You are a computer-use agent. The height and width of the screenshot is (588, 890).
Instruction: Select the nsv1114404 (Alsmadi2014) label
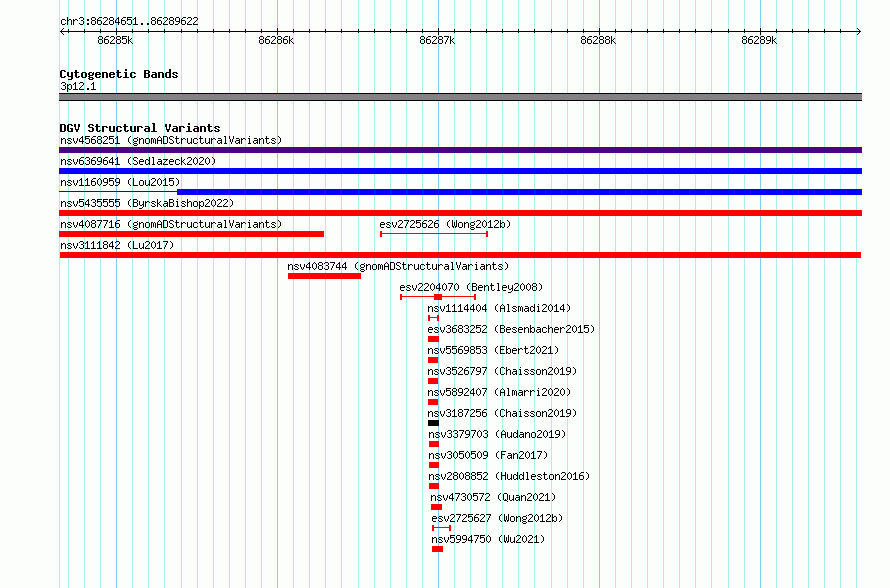click(499, 308)
